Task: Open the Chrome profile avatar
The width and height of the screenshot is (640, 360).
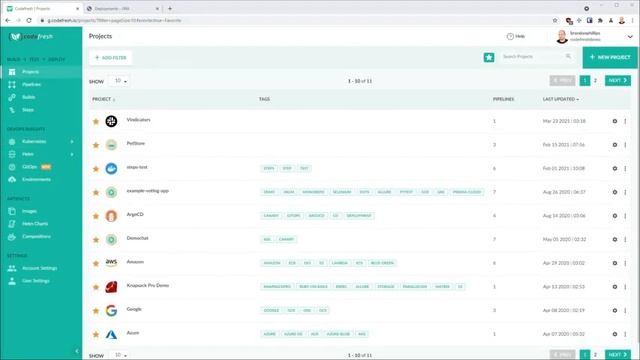Action: pos(622,20)
